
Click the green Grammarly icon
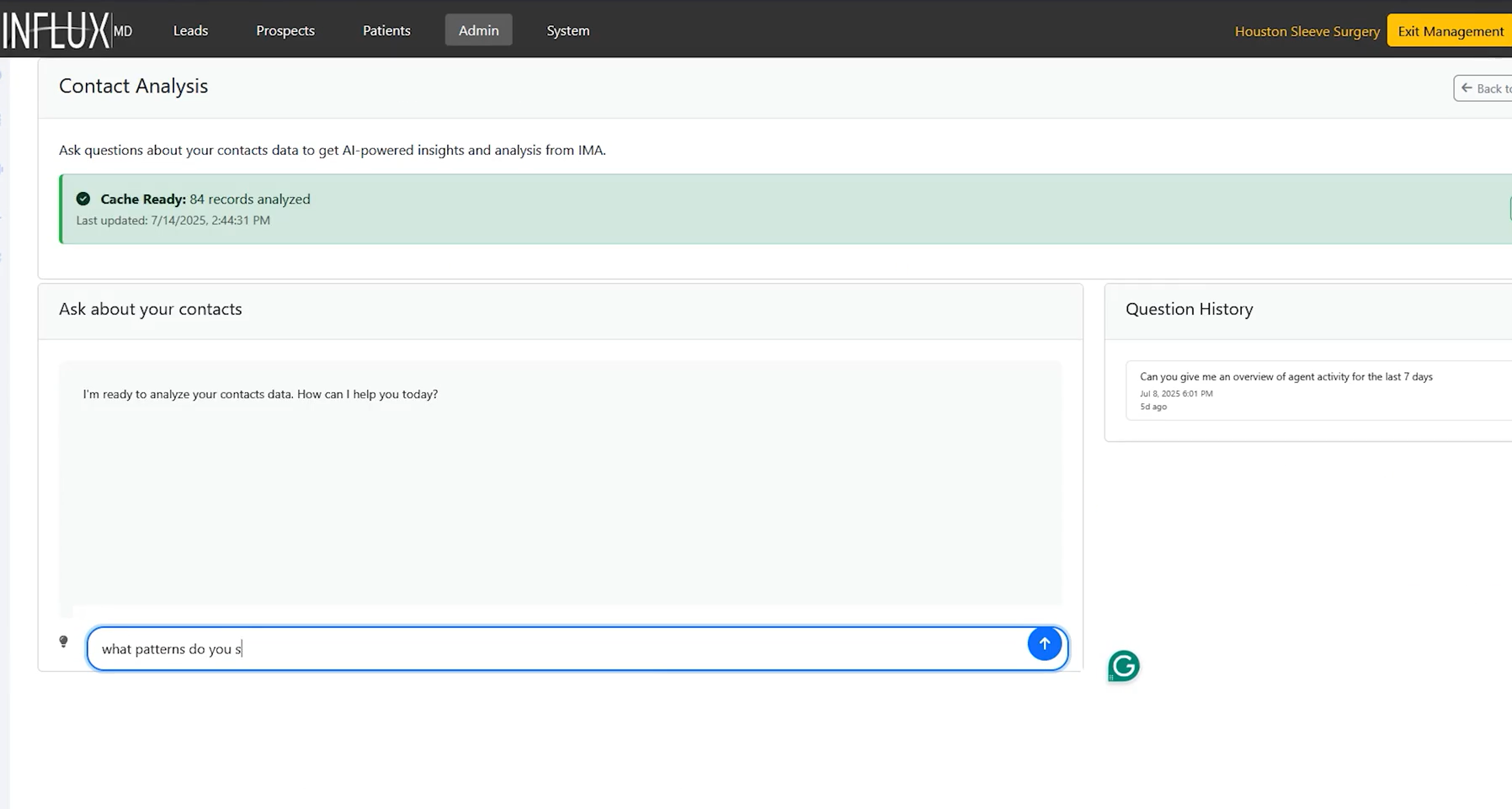click(1123, 665)
